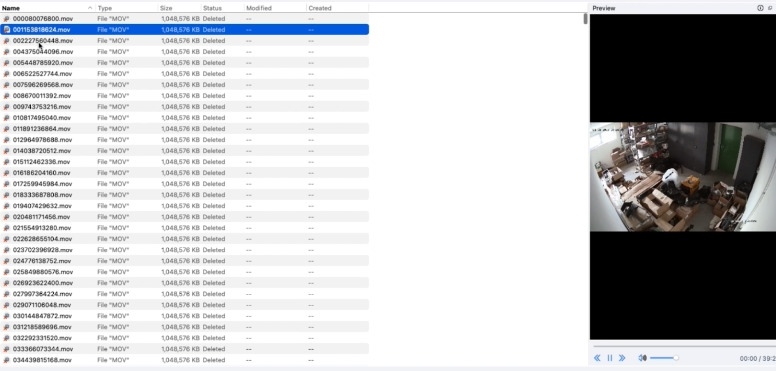Fast-forward the preview video
Screen dimensions: 776x371
622,358
